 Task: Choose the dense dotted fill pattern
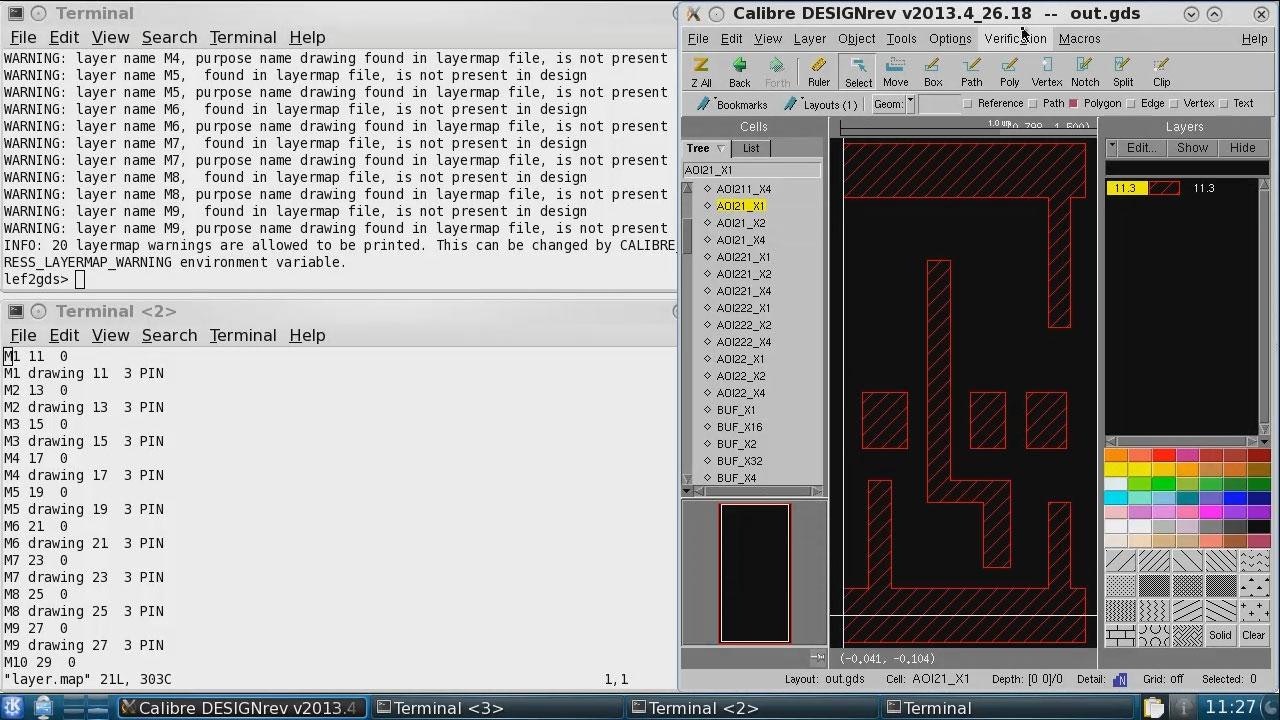click(1155, 586)
